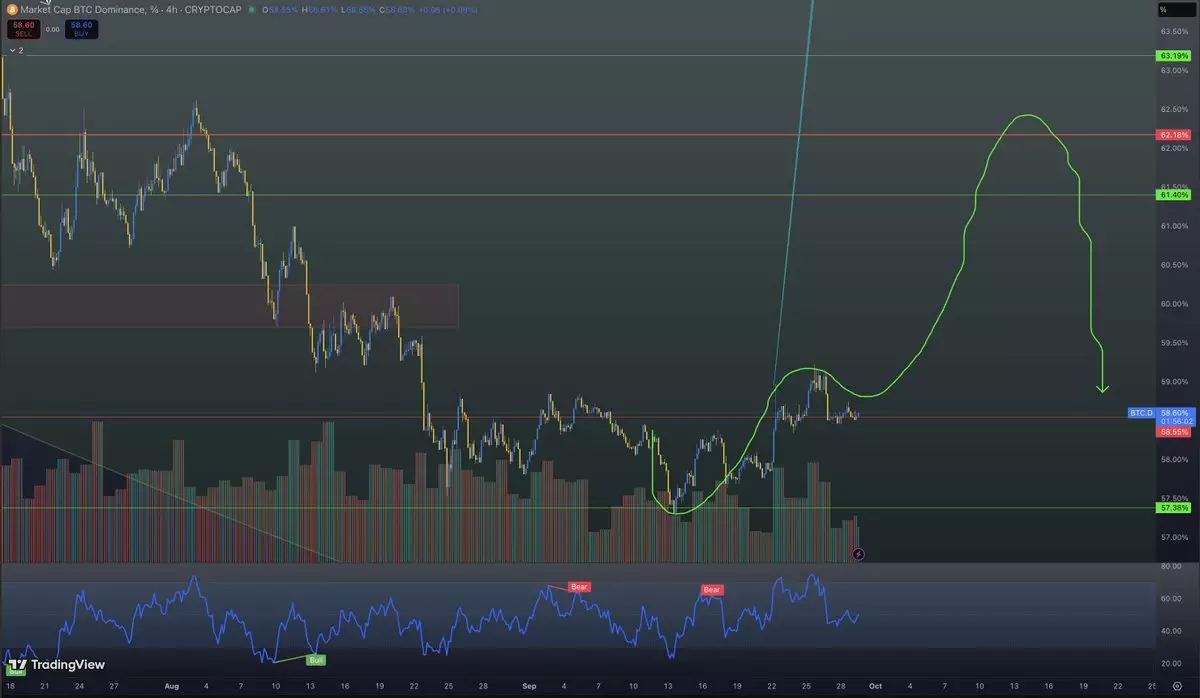The height and width of the screenshot is (698, 1200).
Task: Select the green 63.19% price level label
Action: (x=1173, y=56)
